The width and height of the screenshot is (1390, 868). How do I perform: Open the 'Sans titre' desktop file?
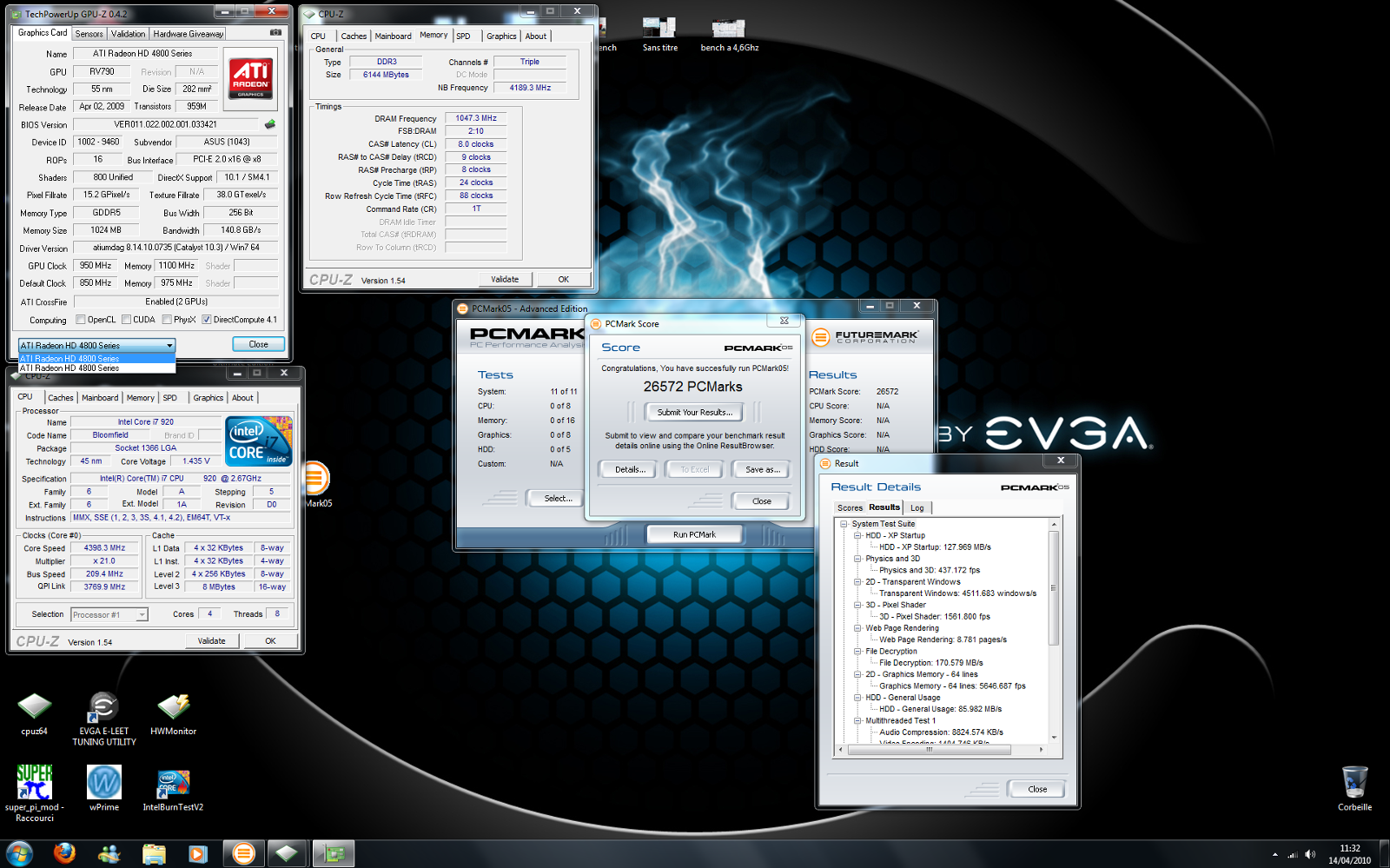pyautogui.click(x=659, y=35)
